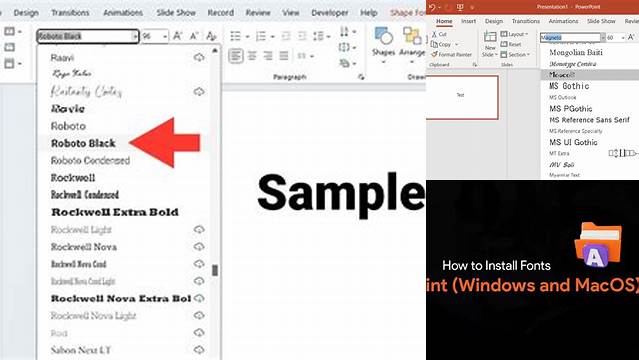This screenshot has height=360, width=639.
Task: Click the Bullets list icon
Action: tap(236, 36)
